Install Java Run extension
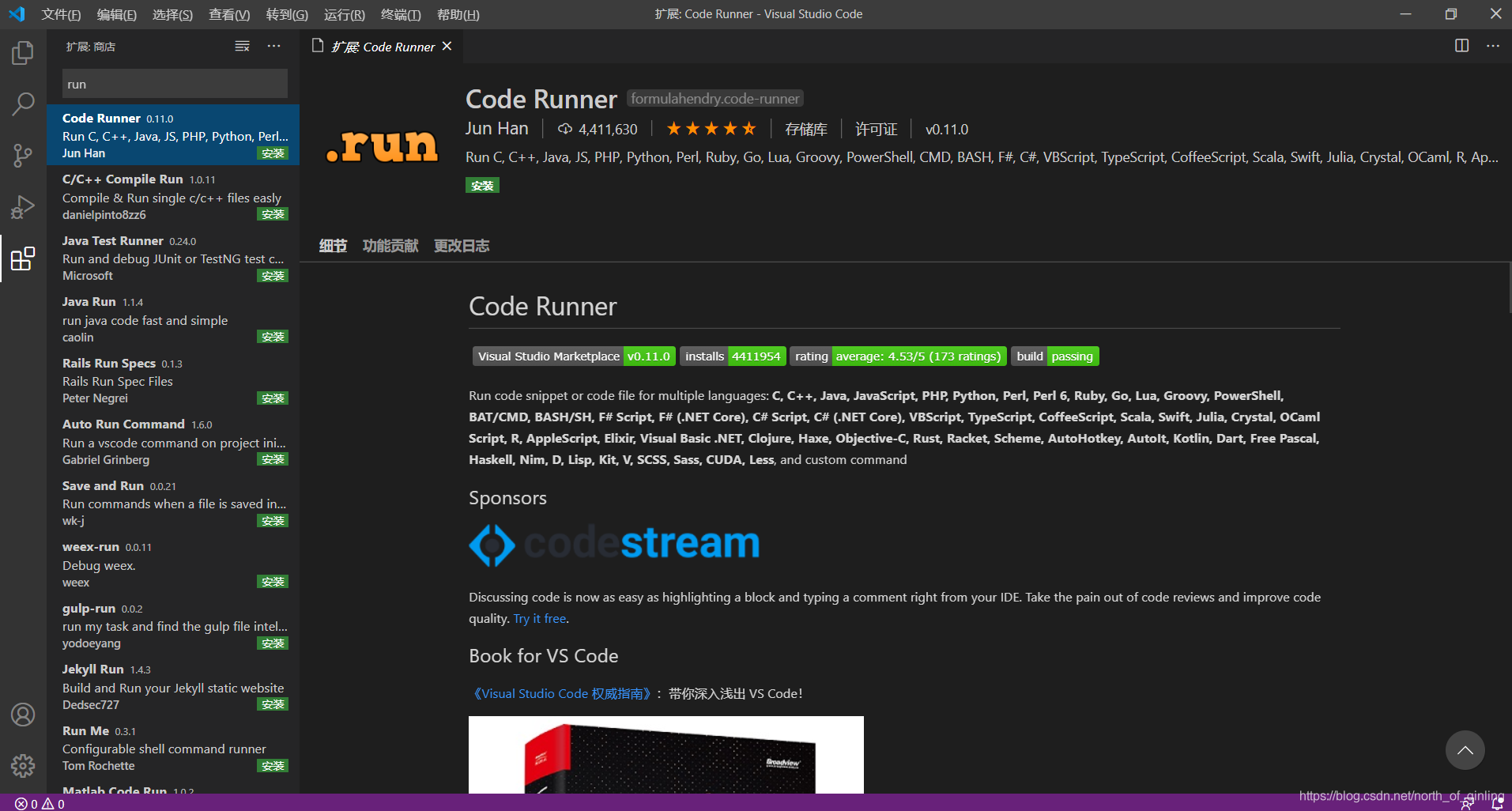 click(x=273, y=337)
